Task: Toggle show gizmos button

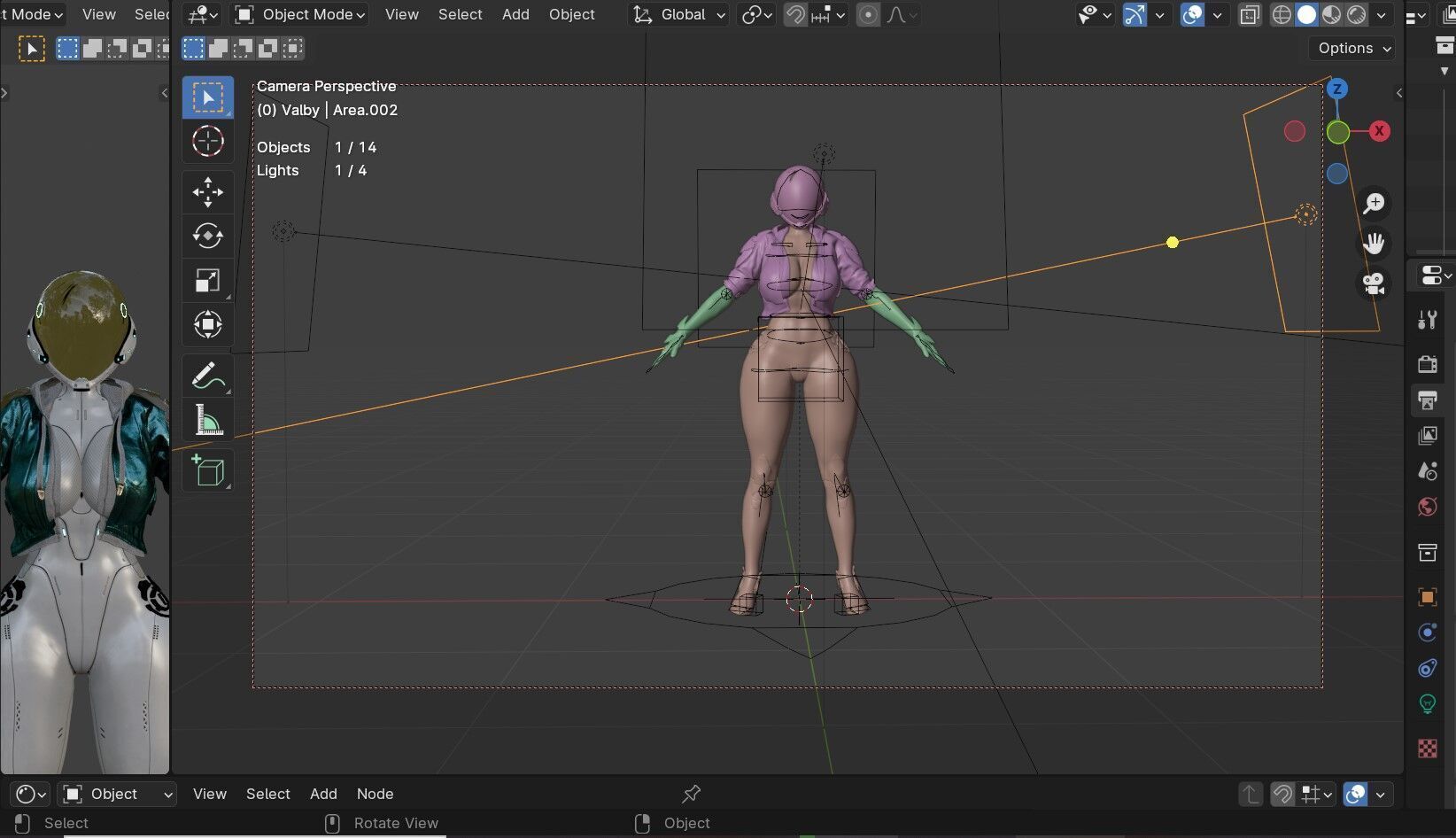Action: point(1135,15)
